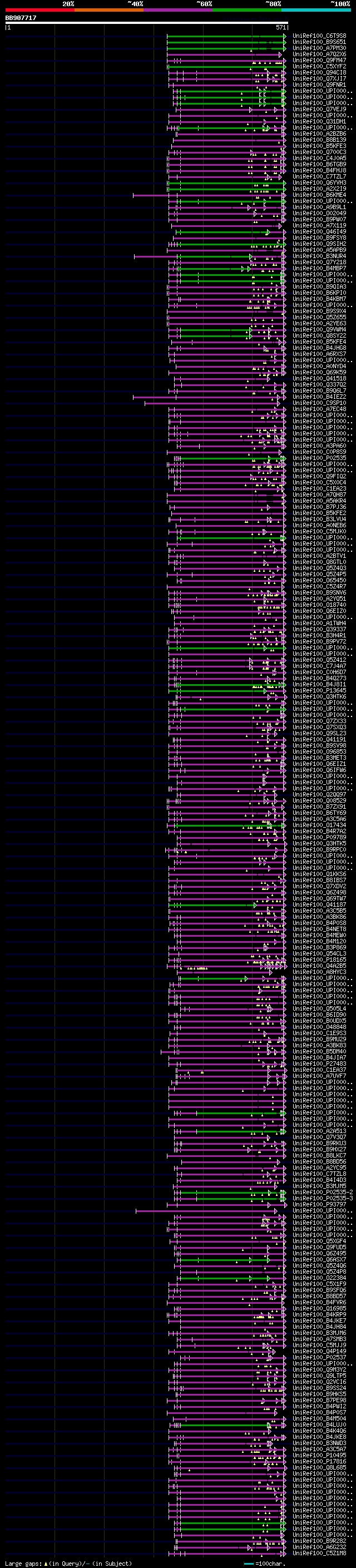The width and height of the screenshot is (356, 1568).
Task: Click hit label UniRef100_B9FSY8
Action: coord(319,238)
